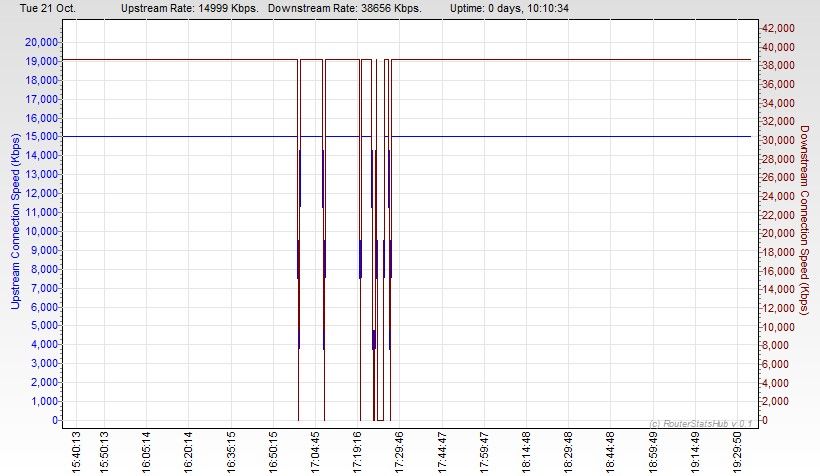
Task: Click the 30,000 downstream axis label
Action: 778,140
